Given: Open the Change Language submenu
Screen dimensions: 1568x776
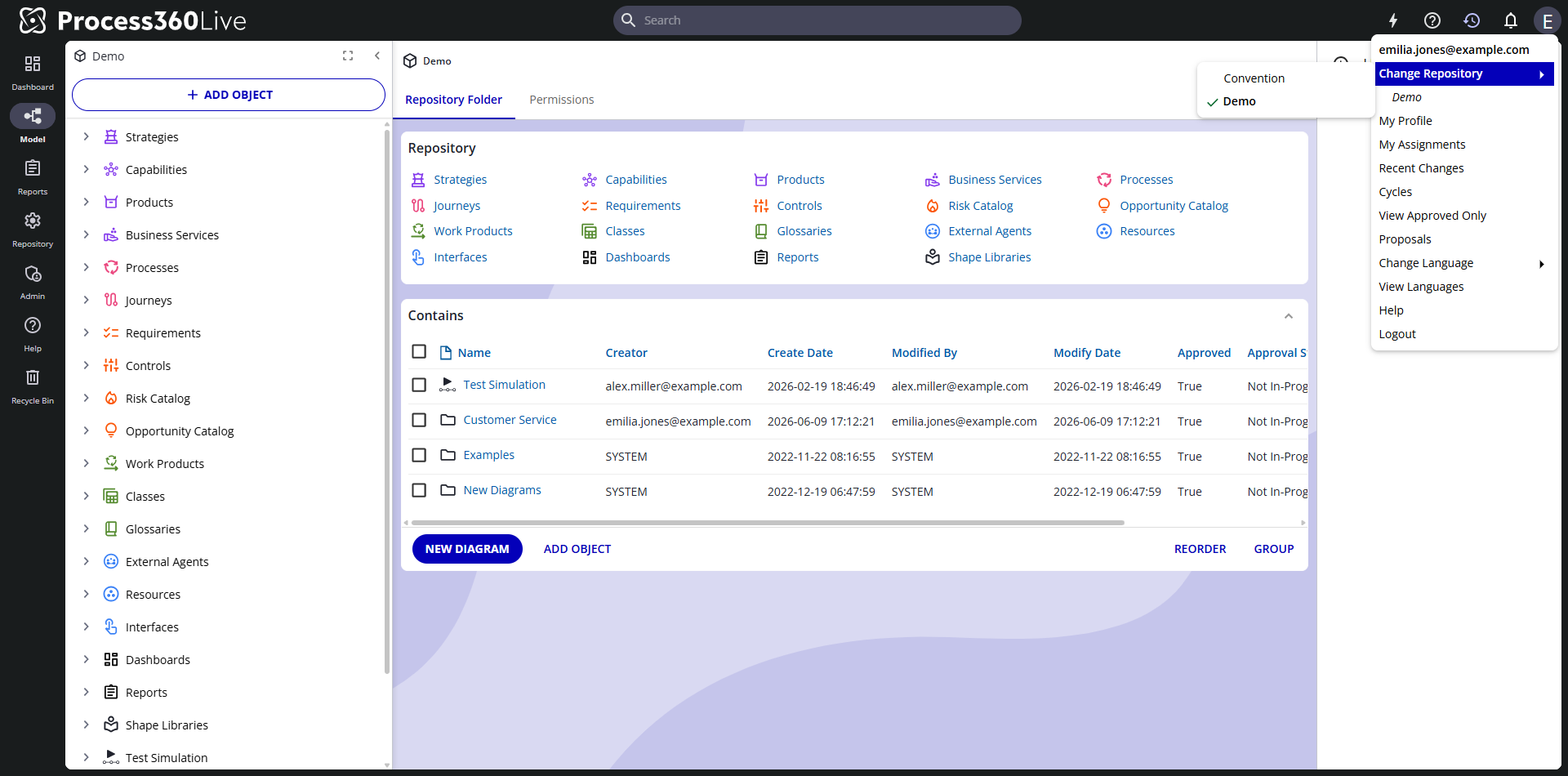Looking at the screenshot, I should tap(1463, 263).
